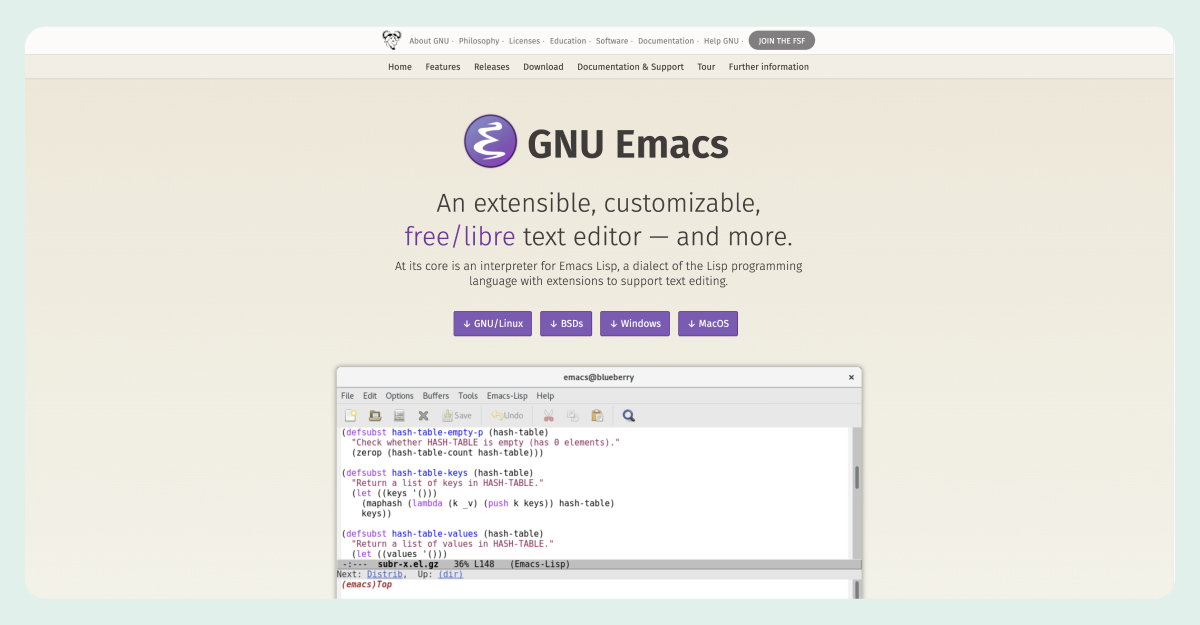The image size is (1200, 625).
Task: Open the Buffers menu
Action: pos(435,396)
